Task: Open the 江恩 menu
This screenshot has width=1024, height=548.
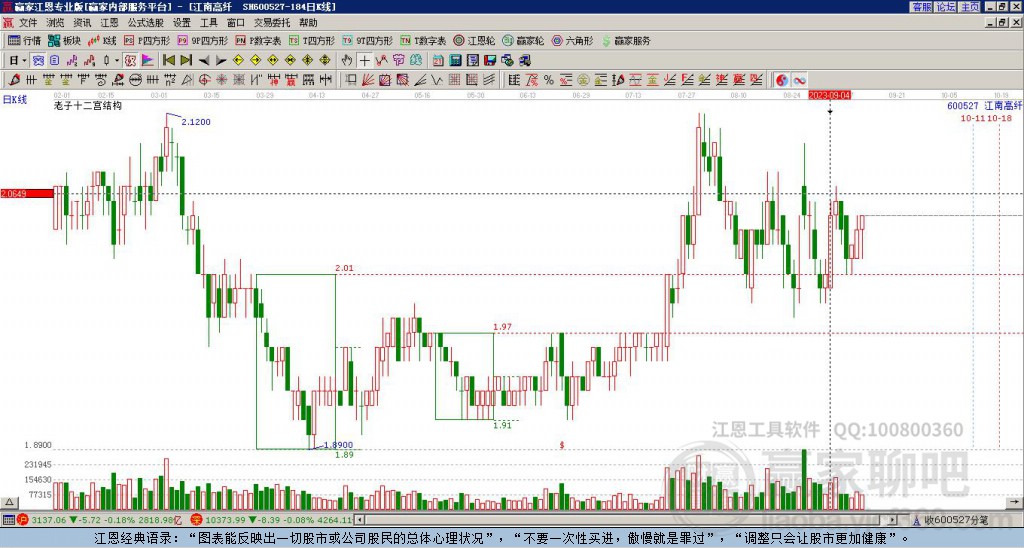Action: point(109,23)
